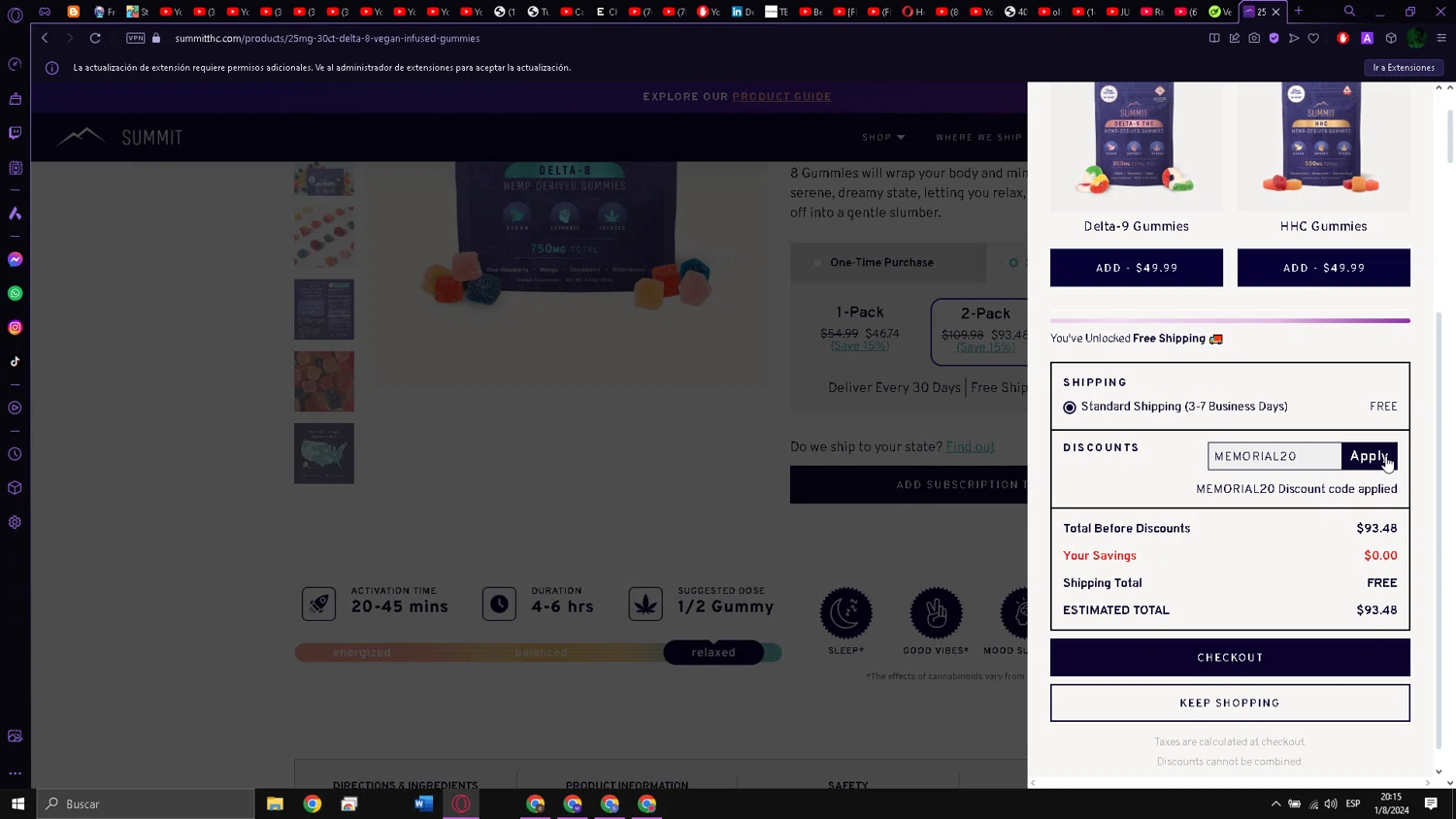Image resolution: width=1456 pixels, height=819 pixels.
Task: Select the US map product thumbnail
Action: (x=324, y=453)
